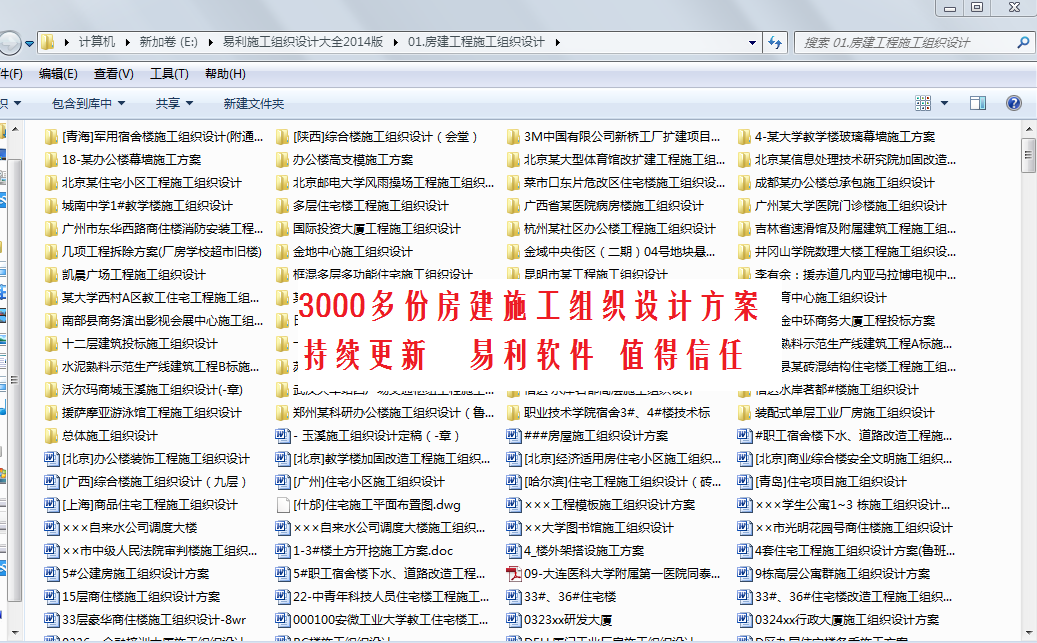Open the view options dropdown arrow
The image size is (1037, 643).
pyautogui.click(x=945, y=103)
